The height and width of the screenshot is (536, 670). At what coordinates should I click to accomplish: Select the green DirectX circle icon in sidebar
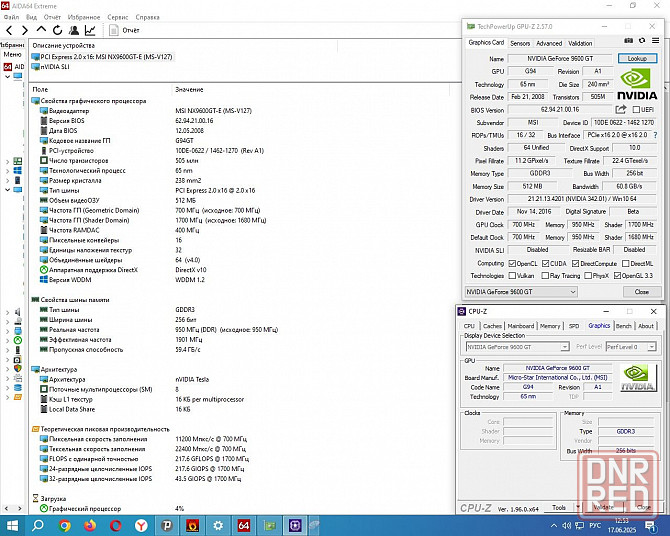[x=18, y=340]
